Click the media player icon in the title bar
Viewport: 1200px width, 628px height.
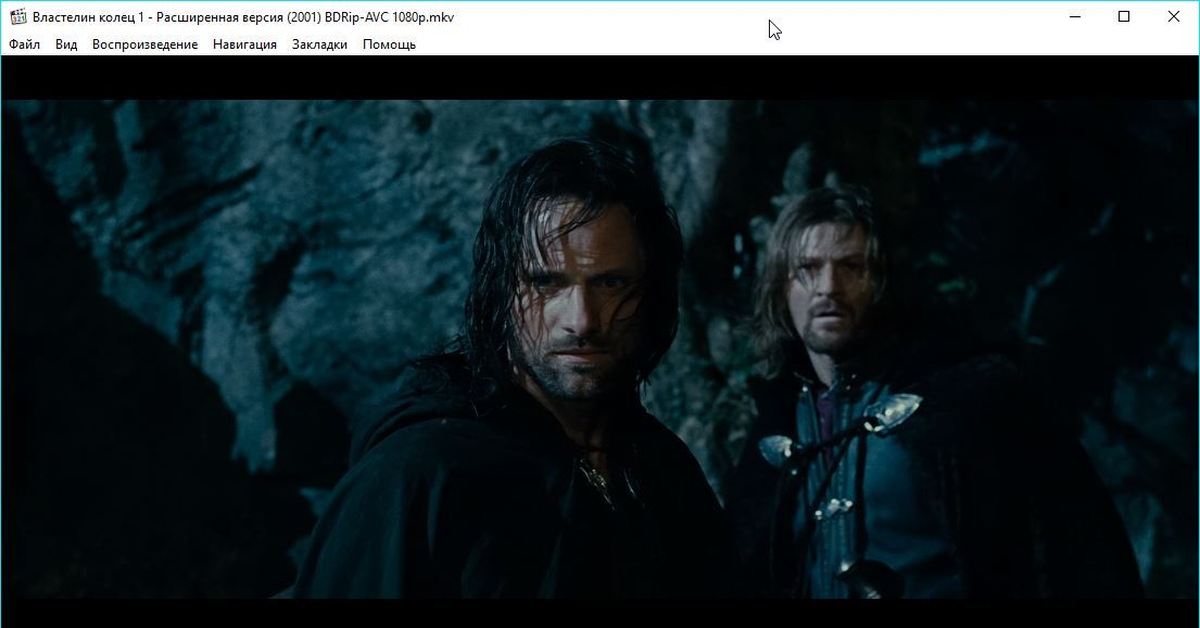point(17,17)
